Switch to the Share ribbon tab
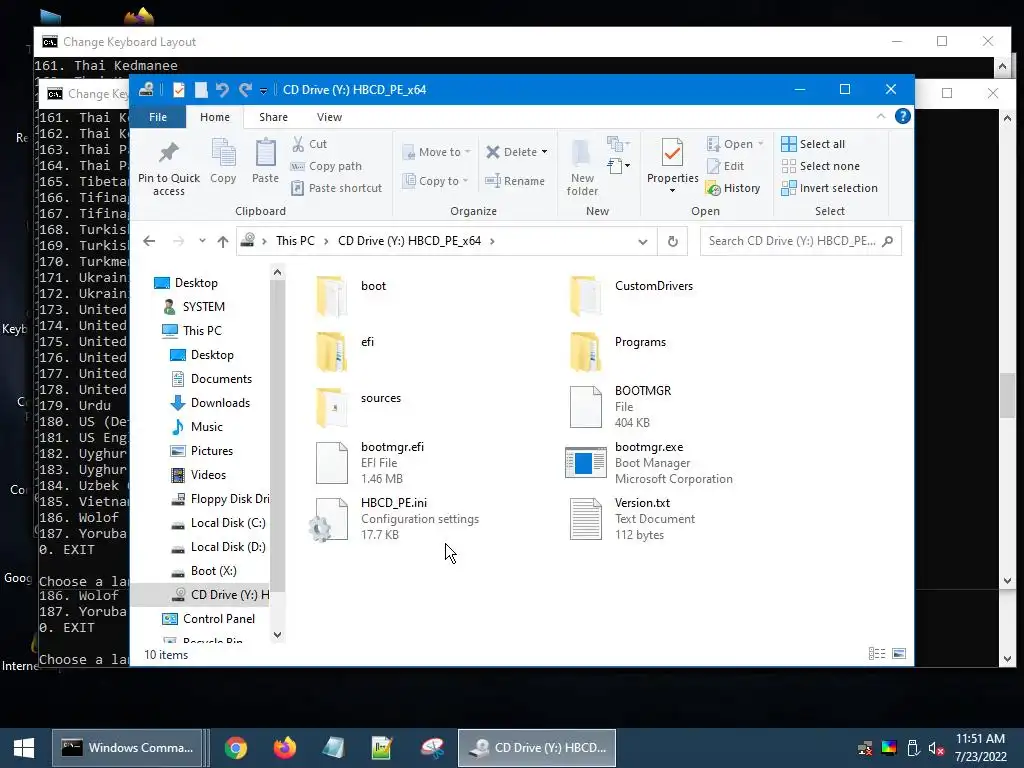Viewport: 1024px width, 768px height. point(273,117)
